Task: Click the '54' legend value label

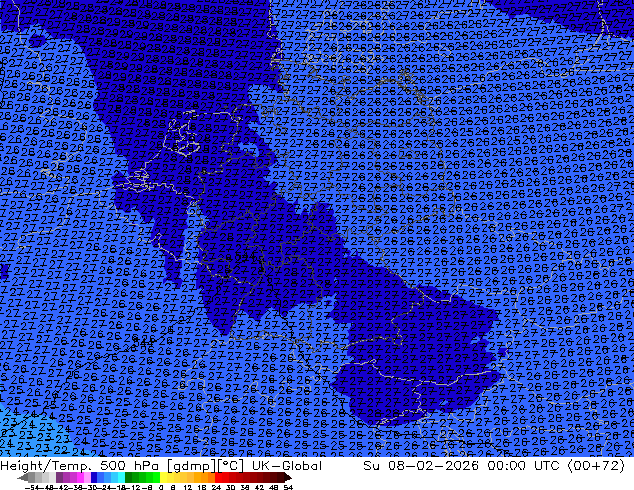Action: 288,487
